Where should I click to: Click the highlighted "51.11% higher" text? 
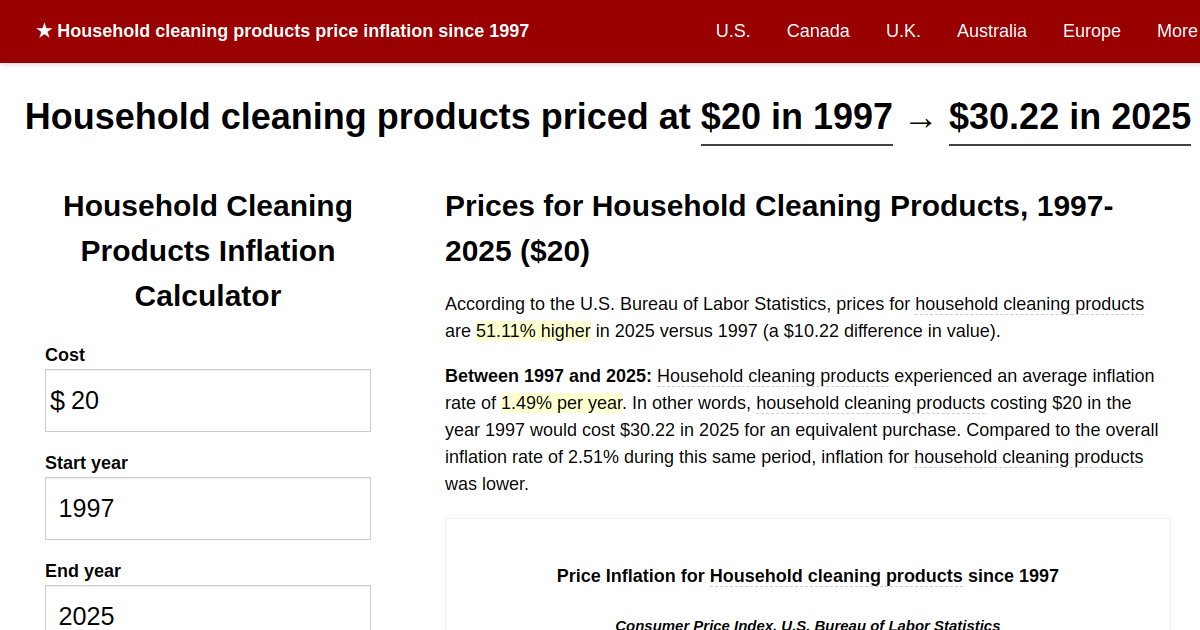(533, 330)
